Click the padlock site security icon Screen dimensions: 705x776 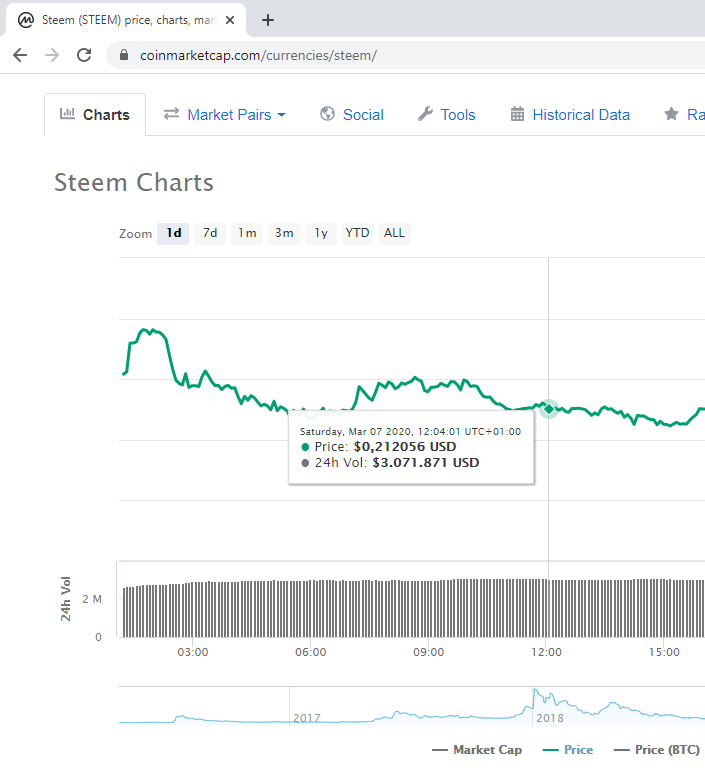tap(124, 55)
